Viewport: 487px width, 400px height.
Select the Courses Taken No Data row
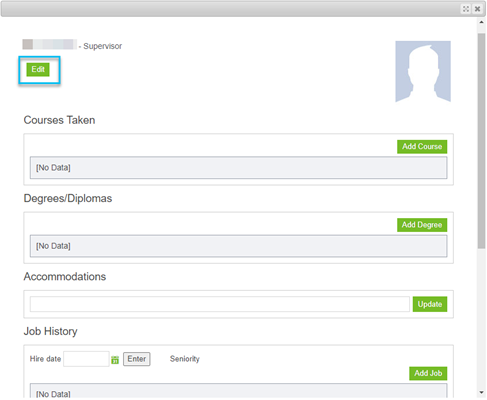pos(238,168)
